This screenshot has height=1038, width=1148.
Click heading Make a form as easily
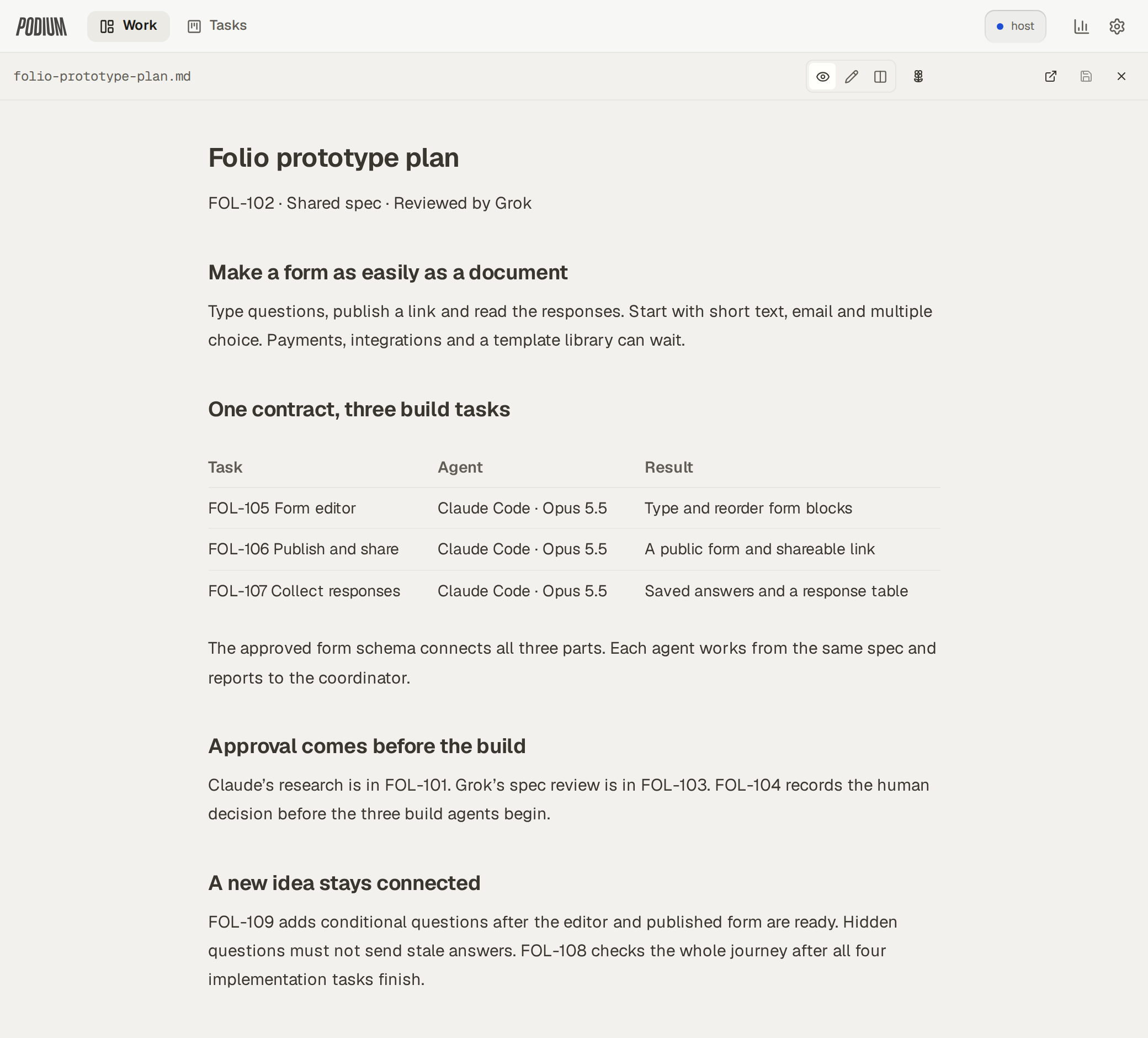pos(387,272)
